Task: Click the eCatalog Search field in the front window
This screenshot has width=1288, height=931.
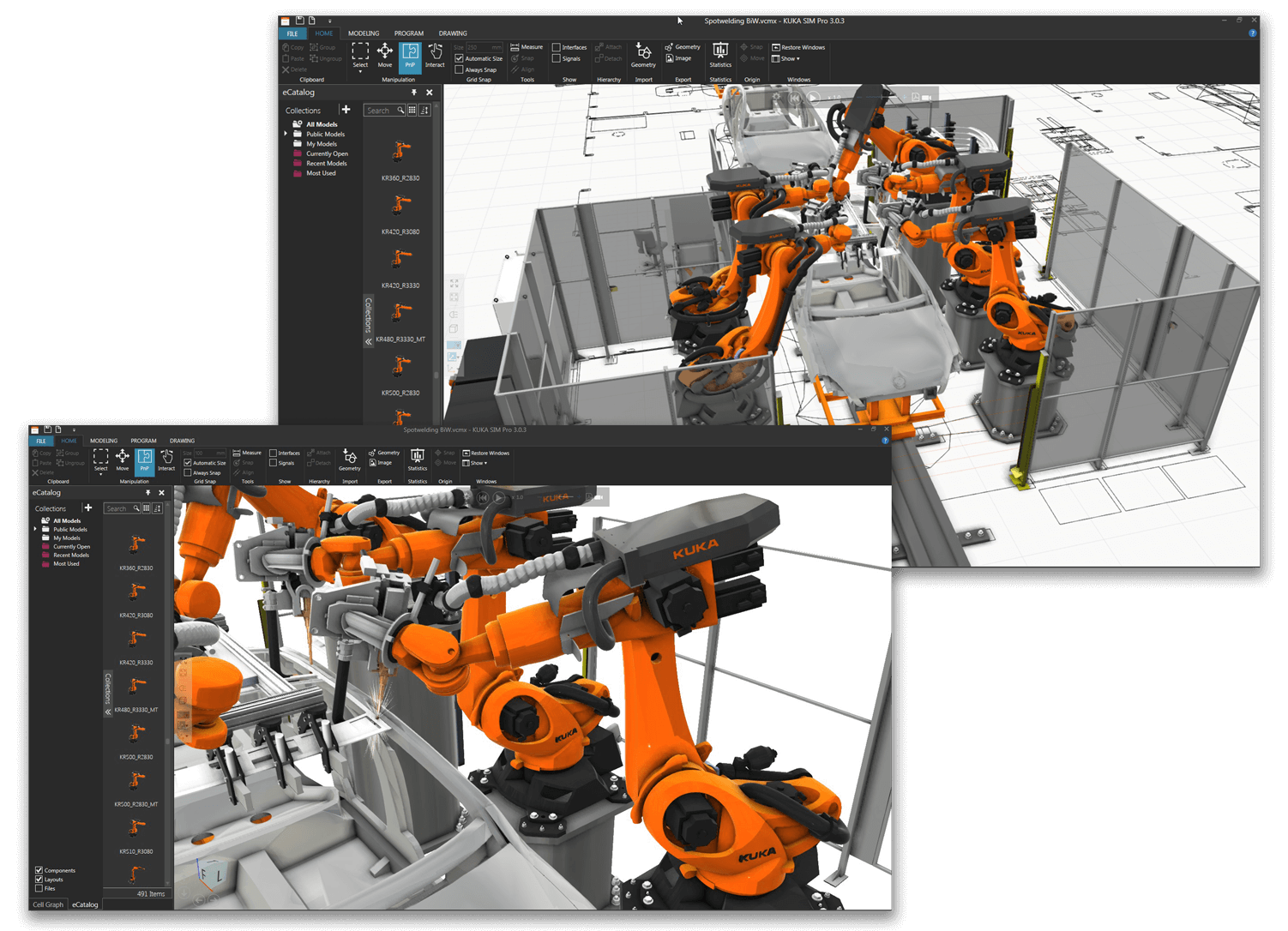Action: pos(121,508)
